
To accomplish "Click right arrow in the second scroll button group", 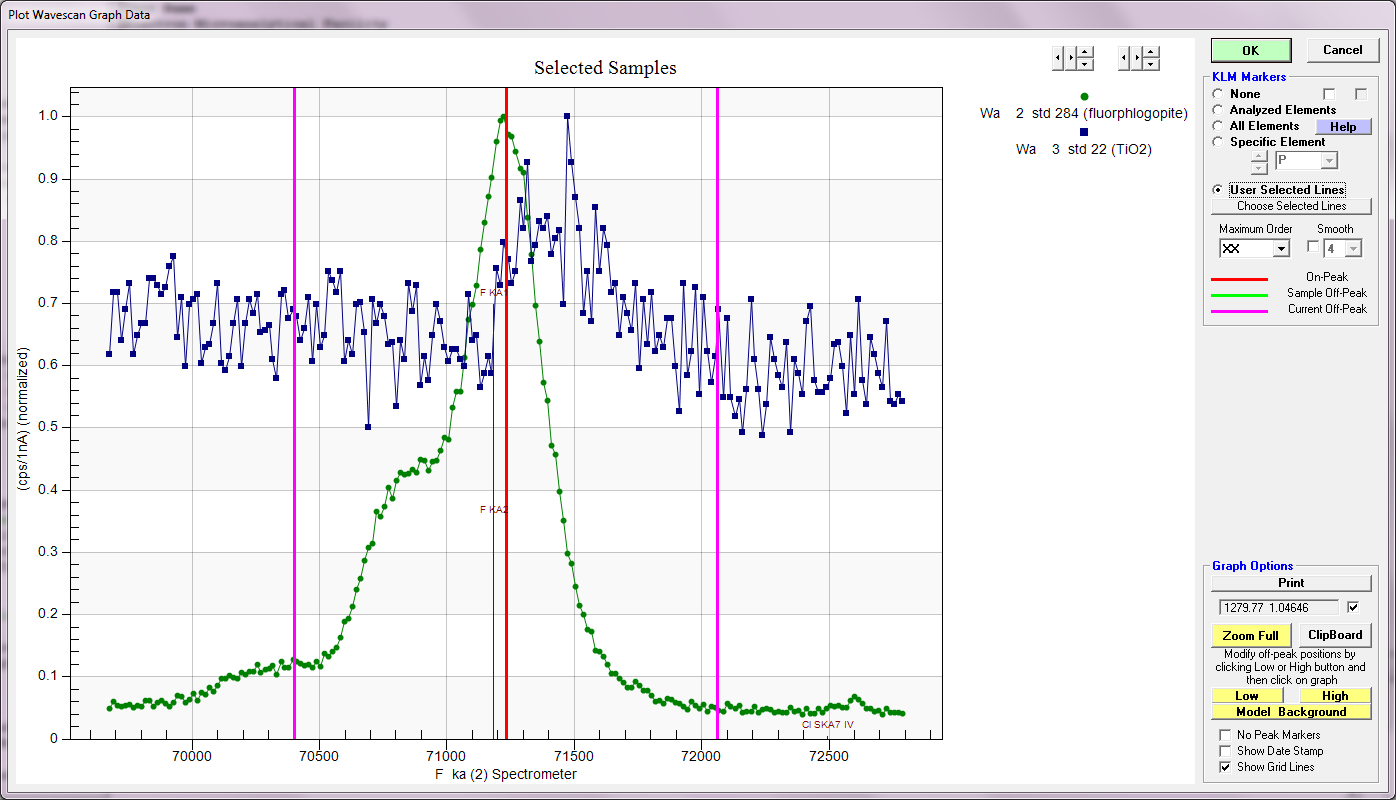I will (1137, 58).
